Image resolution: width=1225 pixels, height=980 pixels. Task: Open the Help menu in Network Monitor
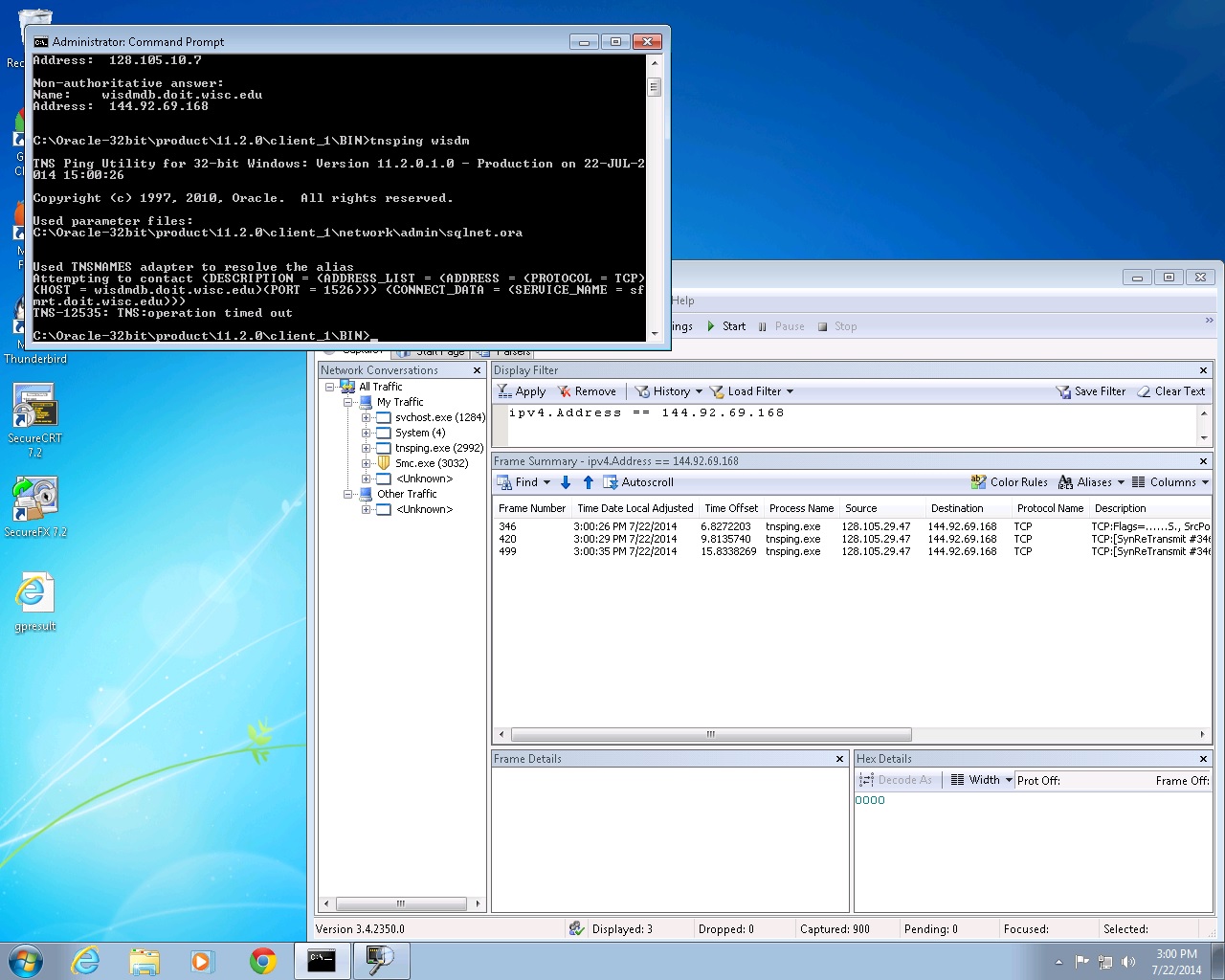point(683,301)
